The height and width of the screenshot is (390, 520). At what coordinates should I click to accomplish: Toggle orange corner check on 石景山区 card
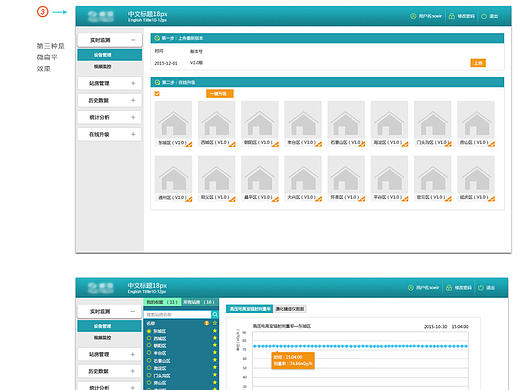[x=362, y=144]
